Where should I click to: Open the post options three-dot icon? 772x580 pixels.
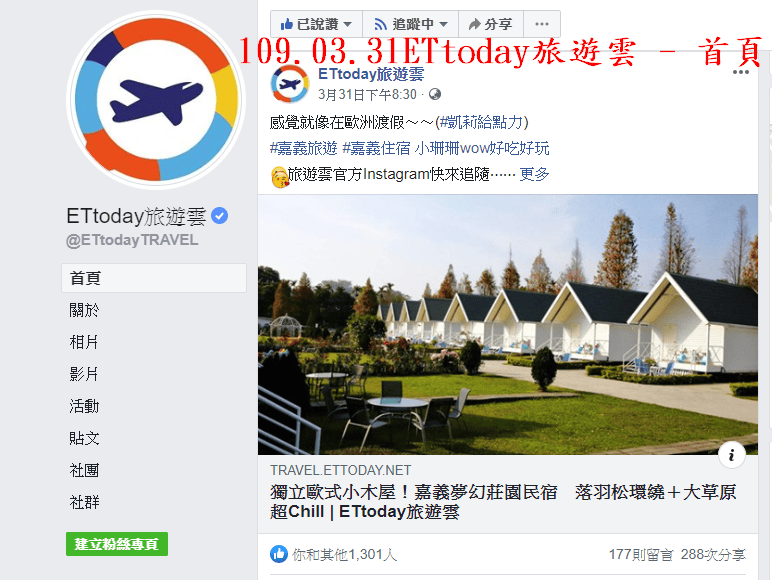(x=740, y=72)
